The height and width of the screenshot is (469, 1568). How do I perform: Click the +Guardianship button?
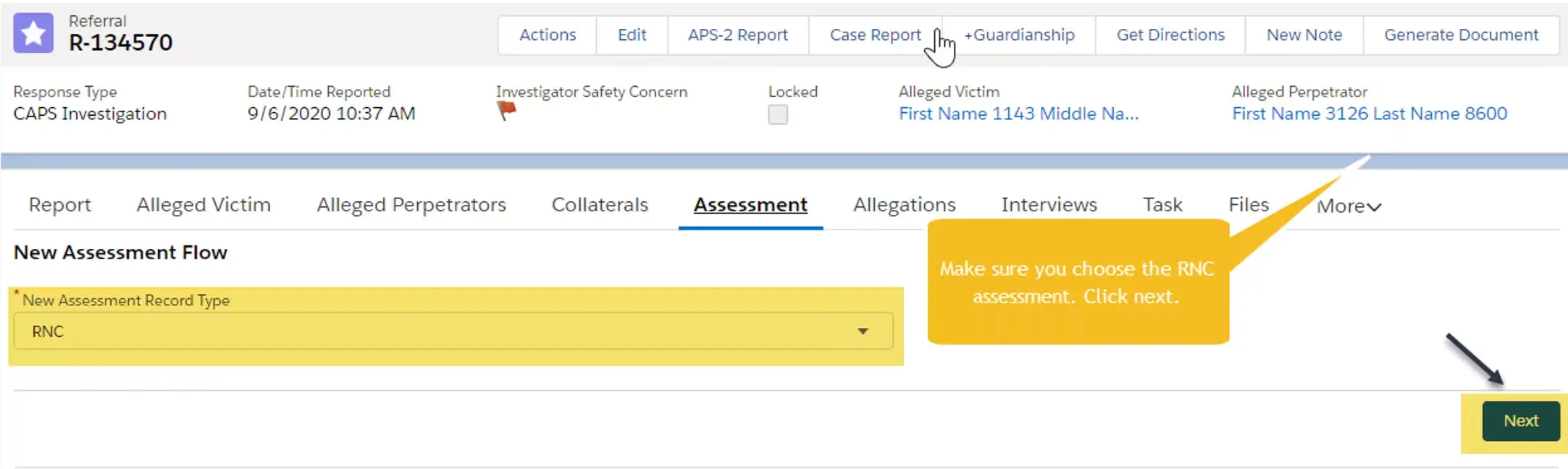1019,35
